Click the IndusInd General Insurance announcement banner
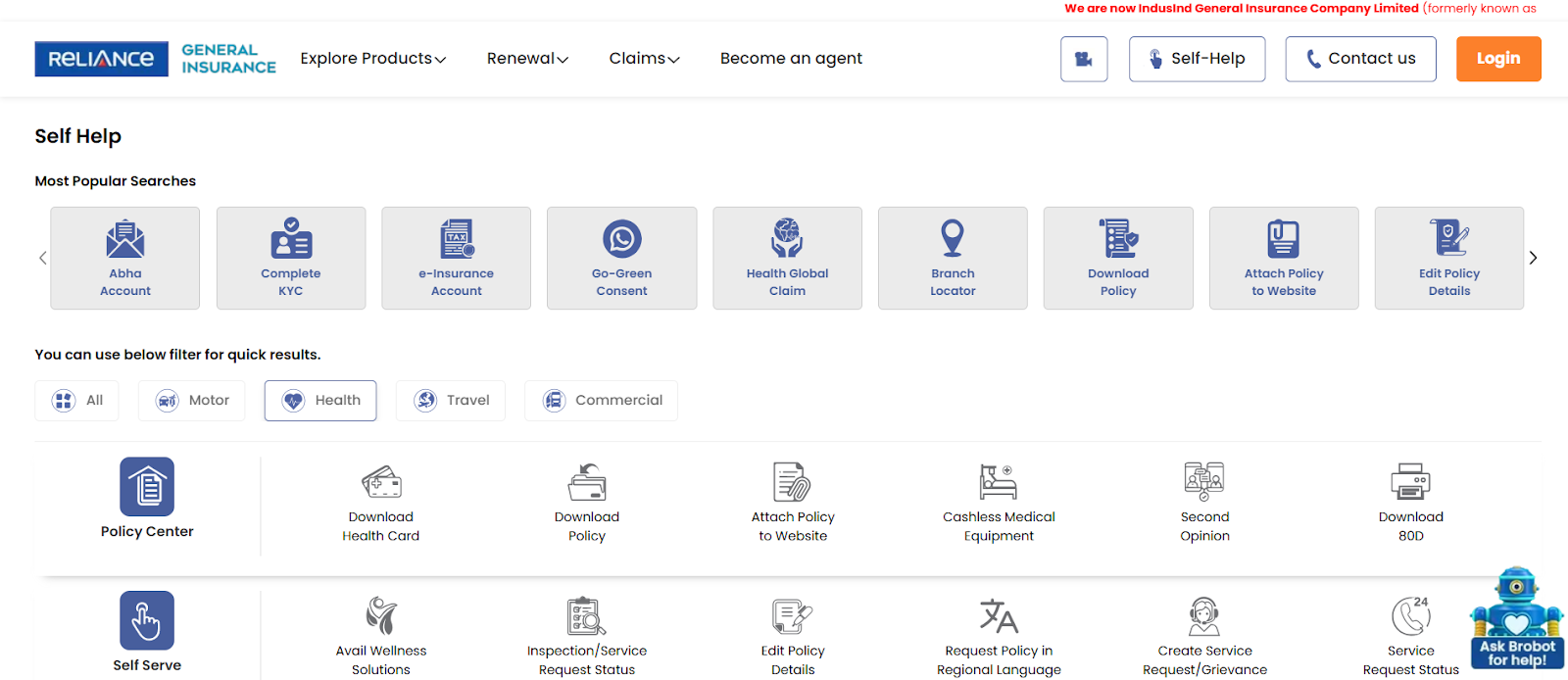The height and width of the screenshot is (680, 1568). coord(1300,9)
